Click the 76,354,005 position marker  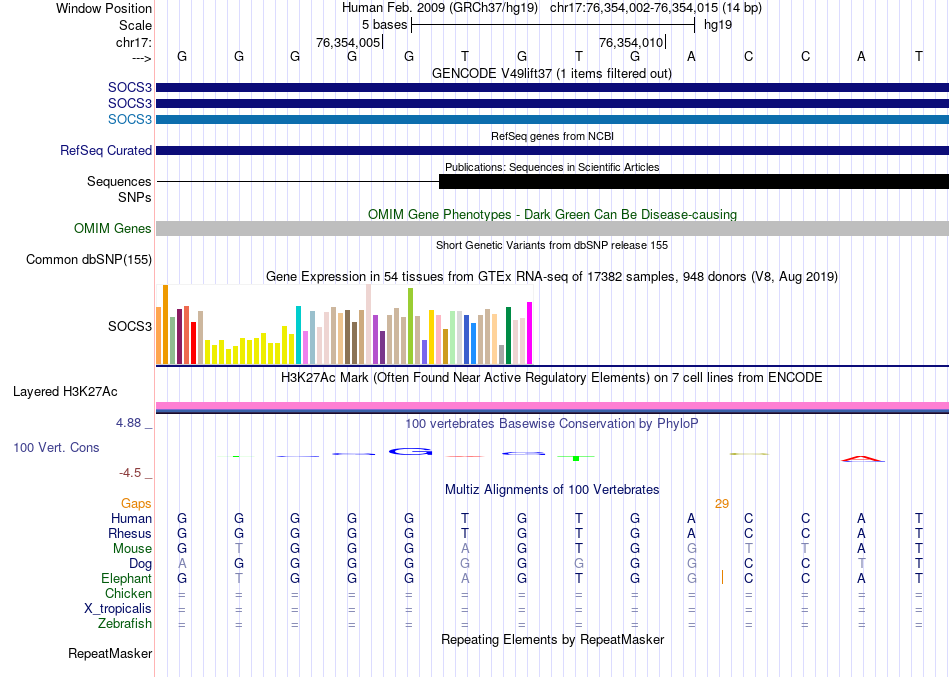[x=348, y=42]
